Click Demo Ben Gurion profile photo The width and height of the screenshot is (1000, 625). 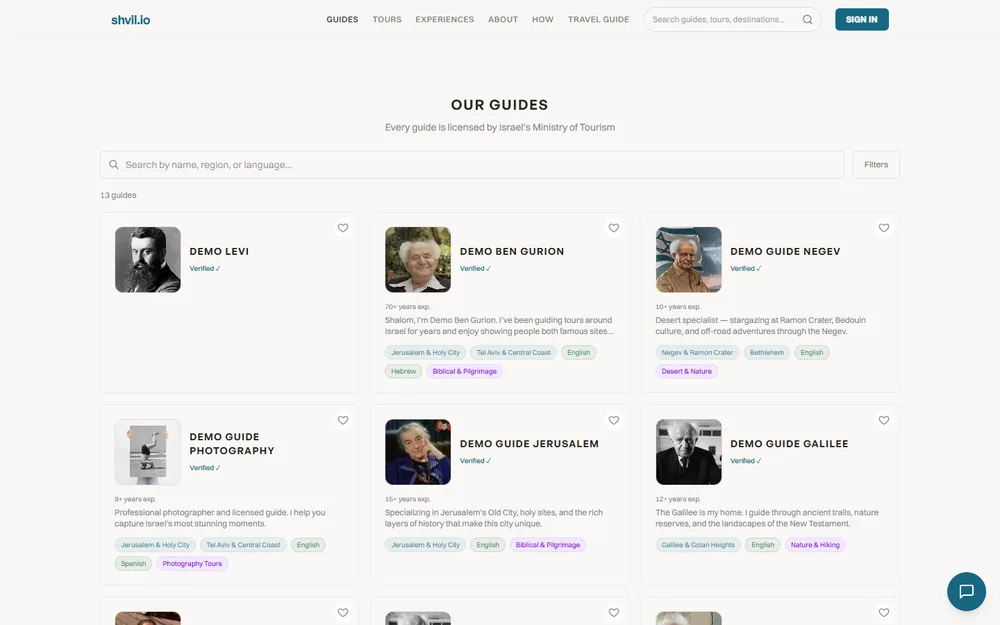pyautogui.click(x=418, y=260)
